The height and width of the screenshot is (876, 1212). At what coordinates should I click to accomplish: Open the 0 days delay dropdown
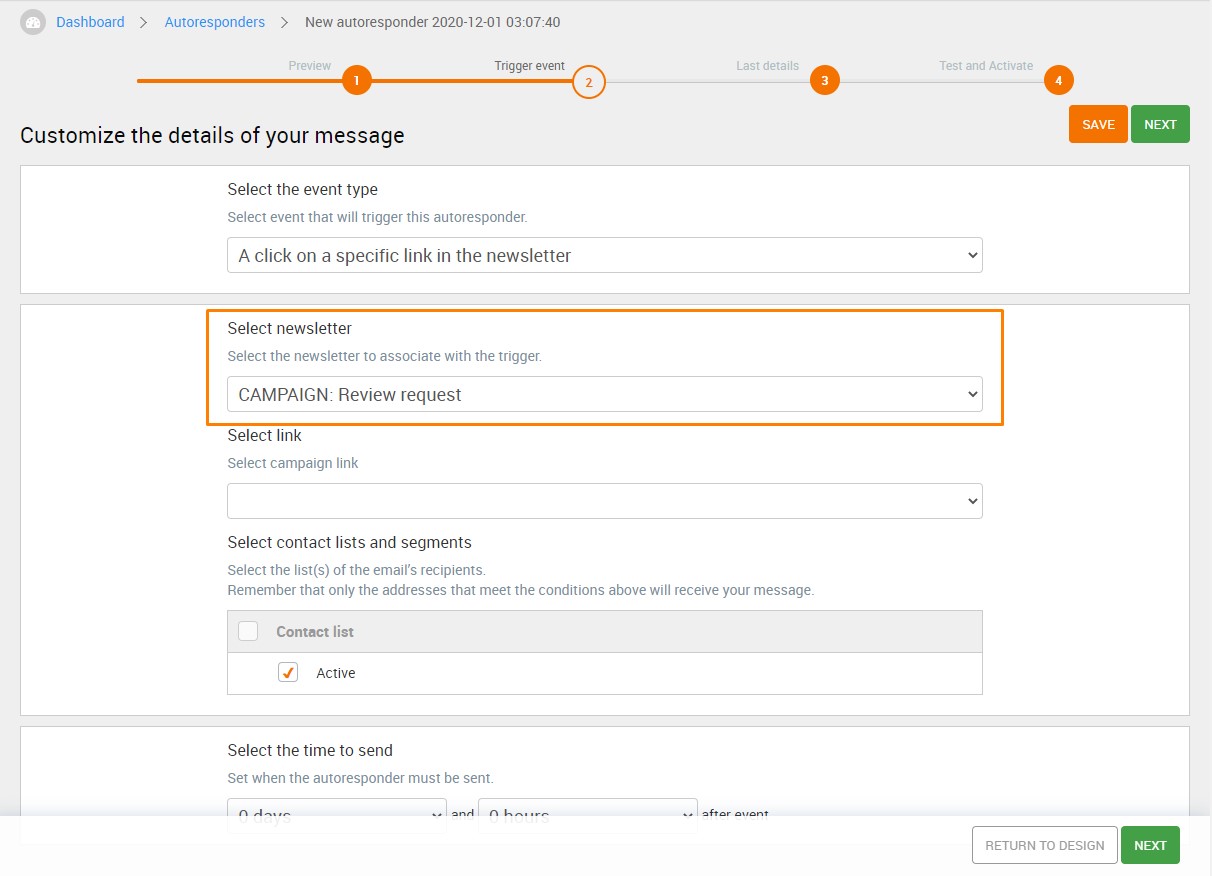pos(337,815)
